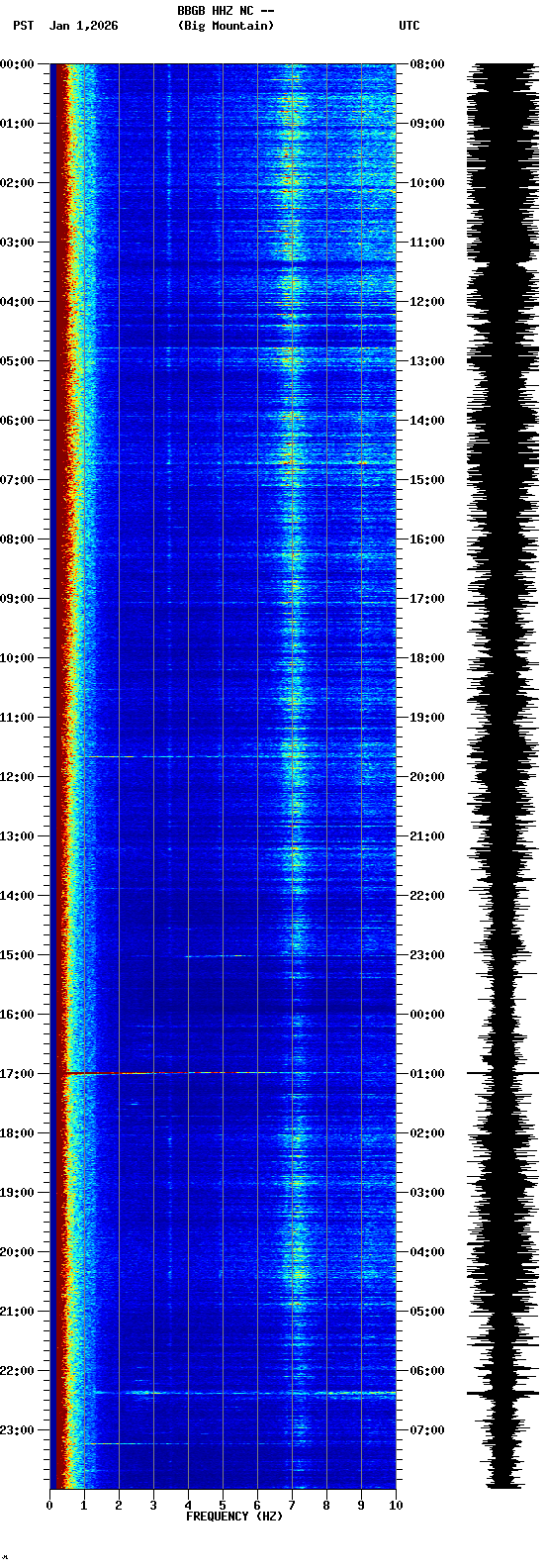This screenshot has height=1568, width=546.
Task: Click the 20:00 PST time label
Action: click(17, 1252)
